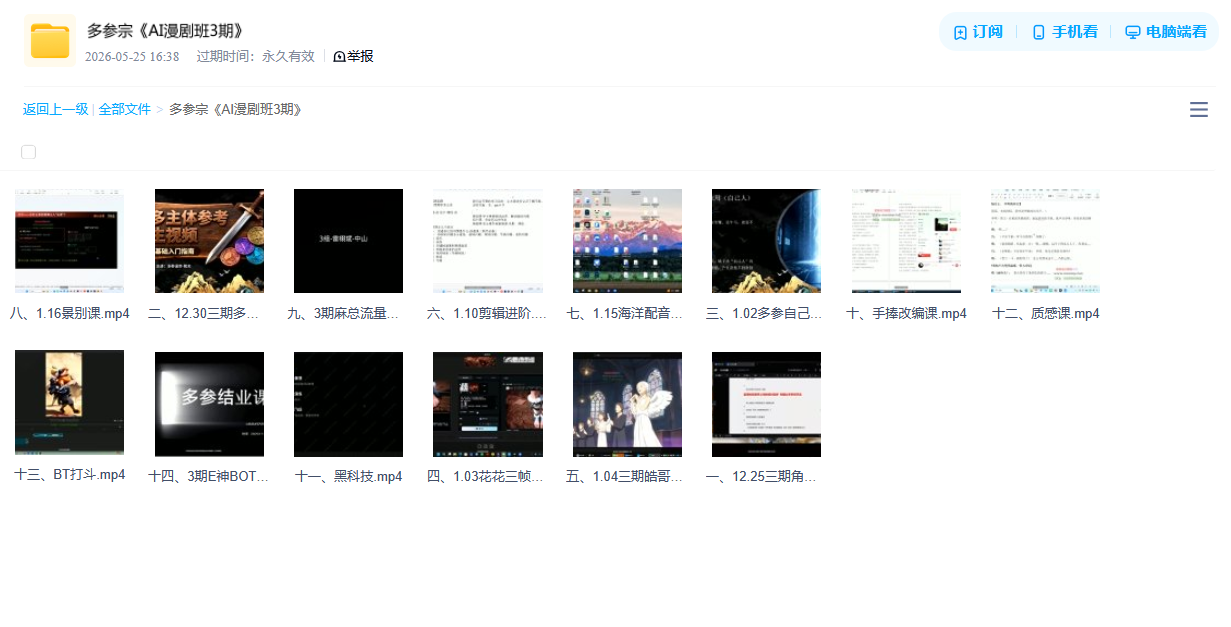Click the yellow folder icon
Viewport: 1231px width, 627px height.
pyautogui.click(x=50, y=41)
